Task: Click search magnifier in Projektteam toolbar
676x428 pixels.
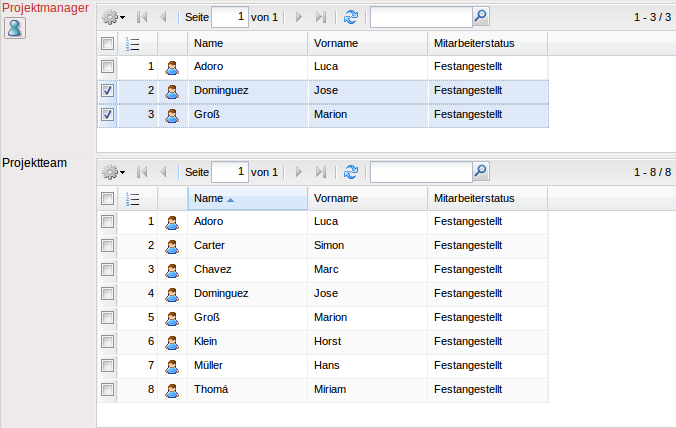Action: (x=480, y=172)
